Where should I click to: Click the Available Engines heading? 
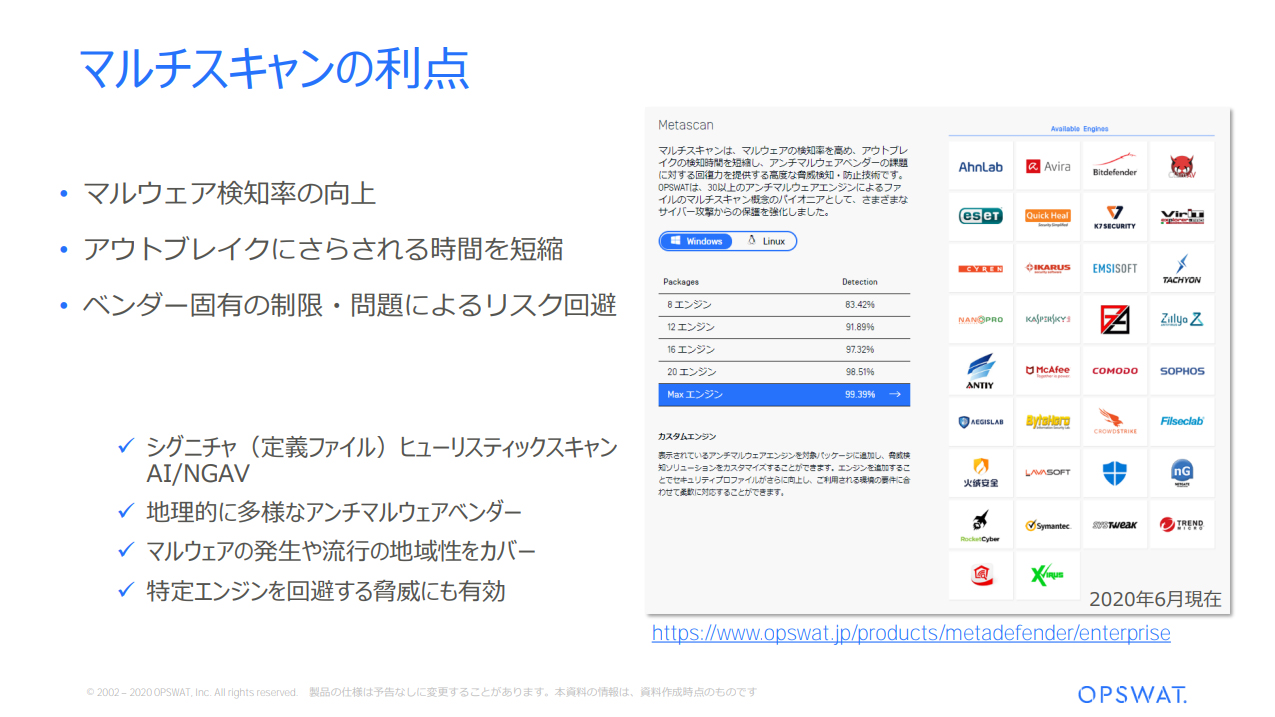[1079, 129]
